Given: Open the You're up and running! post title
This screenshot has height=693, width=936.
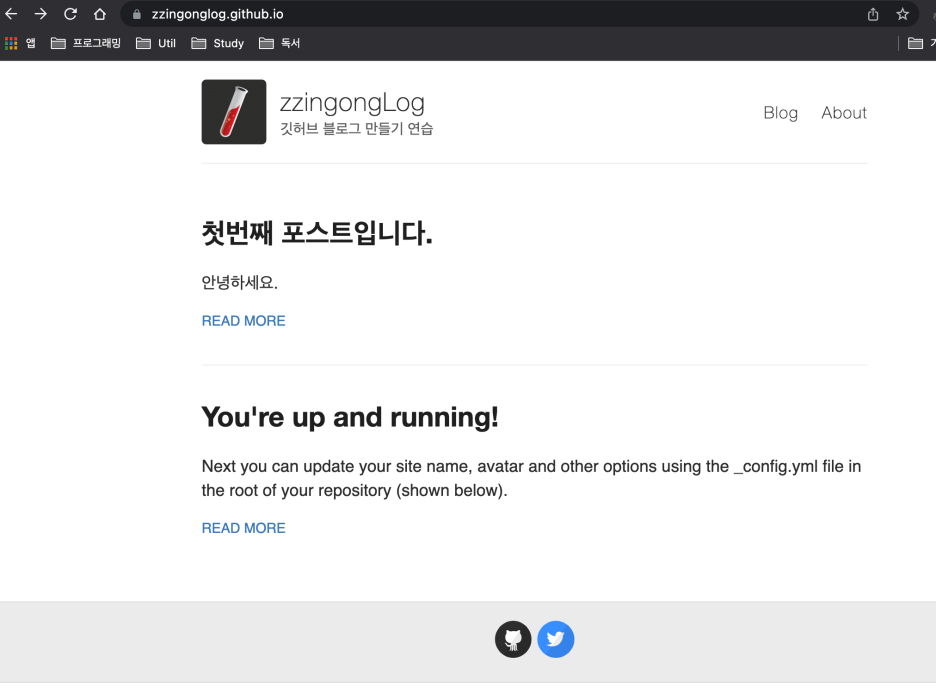Looking at the screenshot, I should point(350,417).
